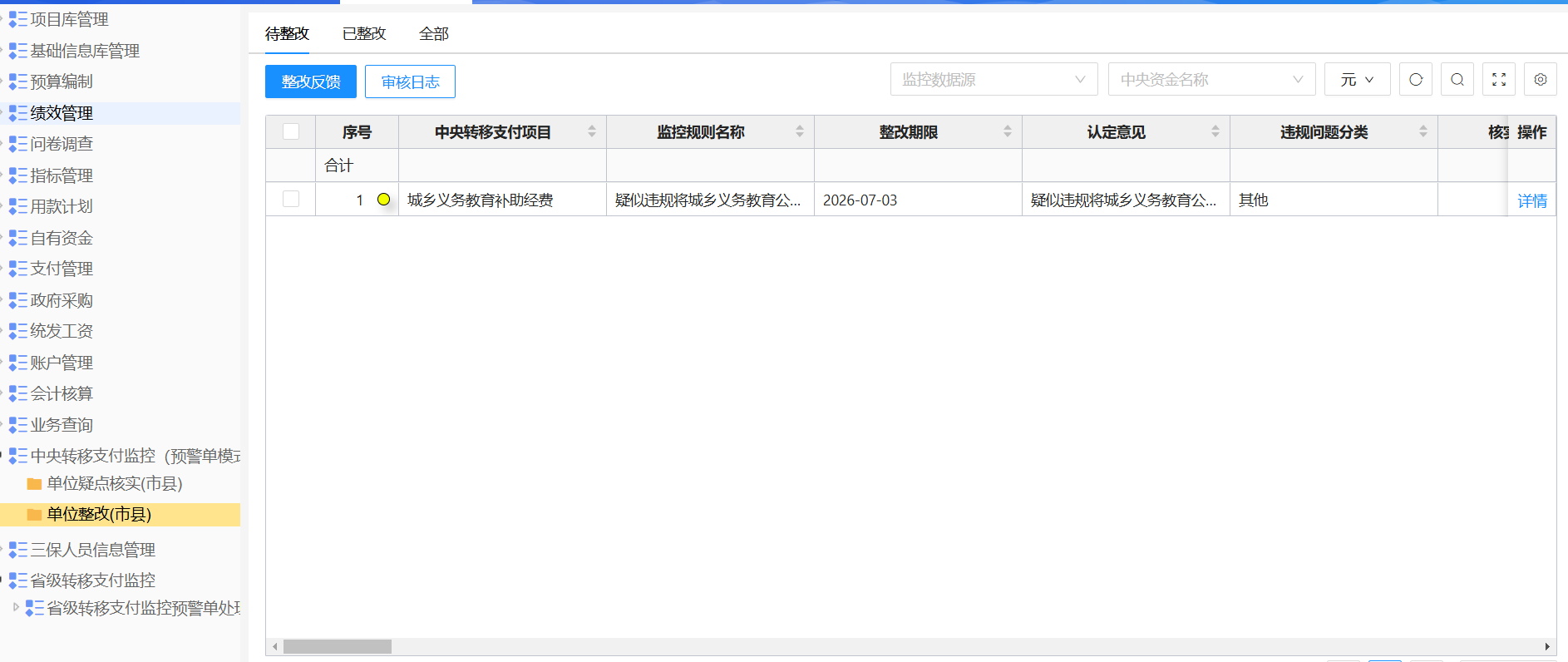Click the 会计核算 menu icon
Image resolution: width=1568 pixels, height=662 pixels.
(x=17, y=393)
